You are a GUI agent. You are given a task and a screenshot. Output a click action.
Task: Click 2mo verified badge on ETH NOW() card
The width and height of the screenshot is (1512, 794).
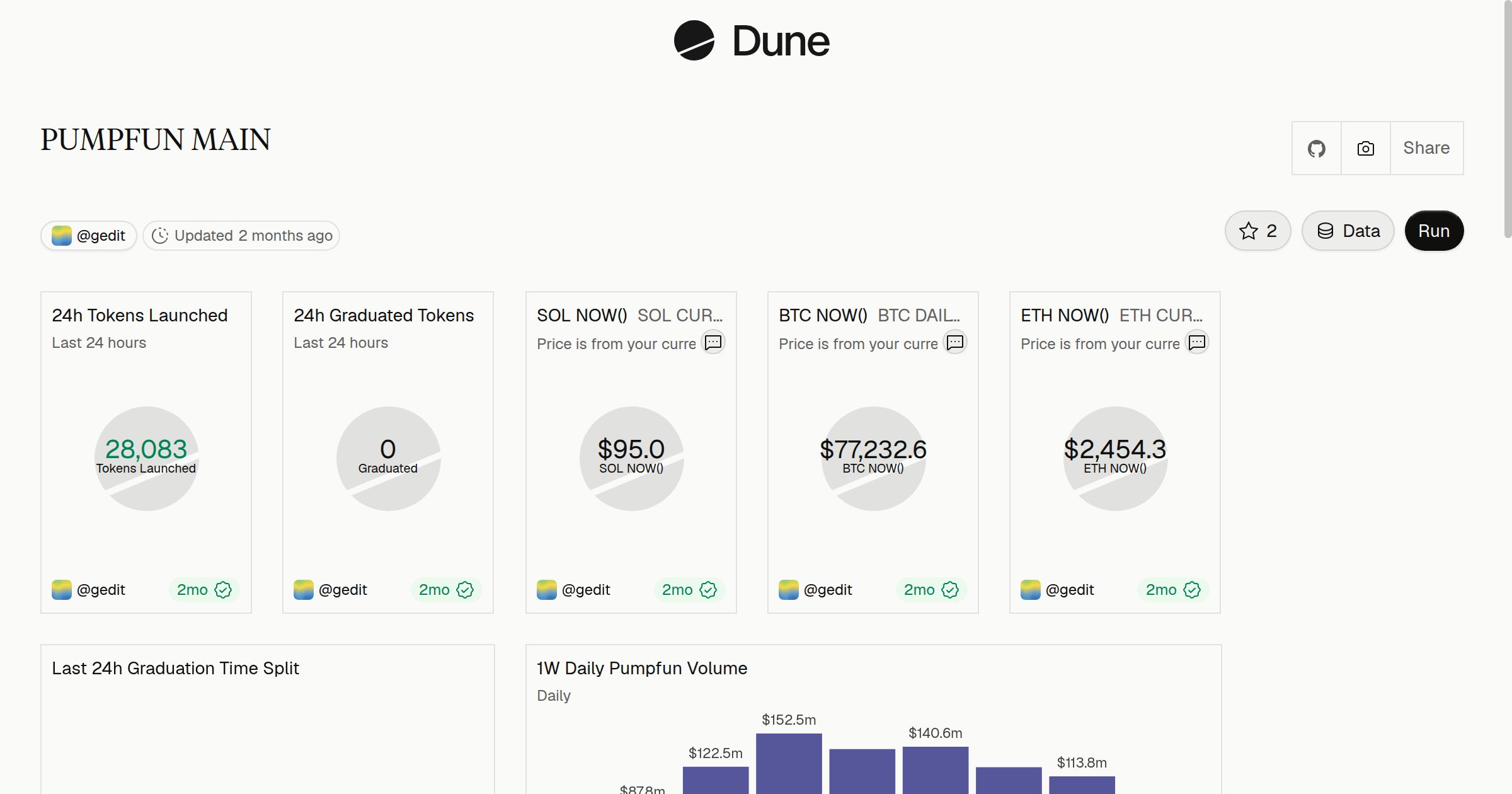coord(1173,590)
